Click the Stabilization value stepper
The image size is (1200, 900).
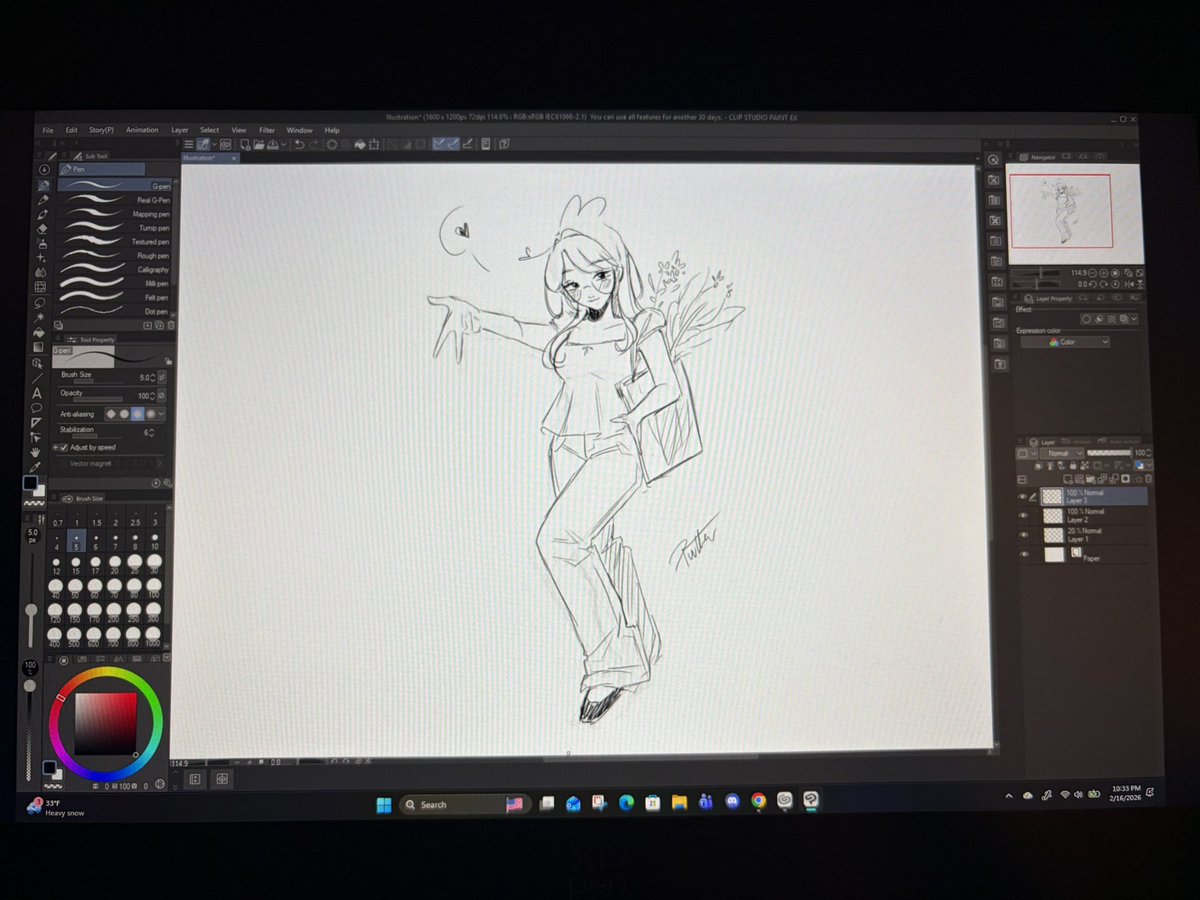(151, 433)
